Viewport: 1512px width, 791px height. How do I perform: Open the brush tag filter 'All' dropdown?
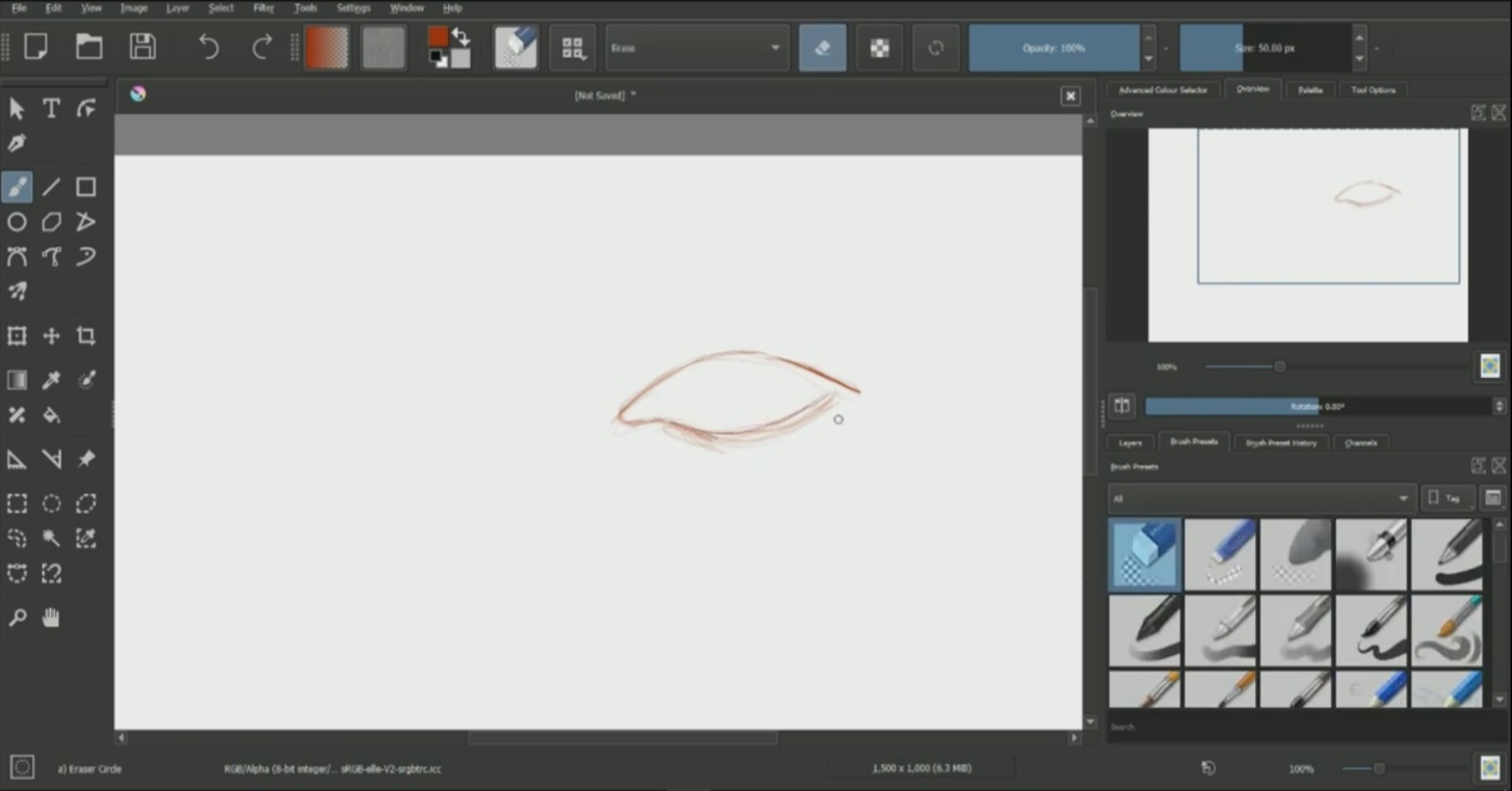click(1261, 498)
